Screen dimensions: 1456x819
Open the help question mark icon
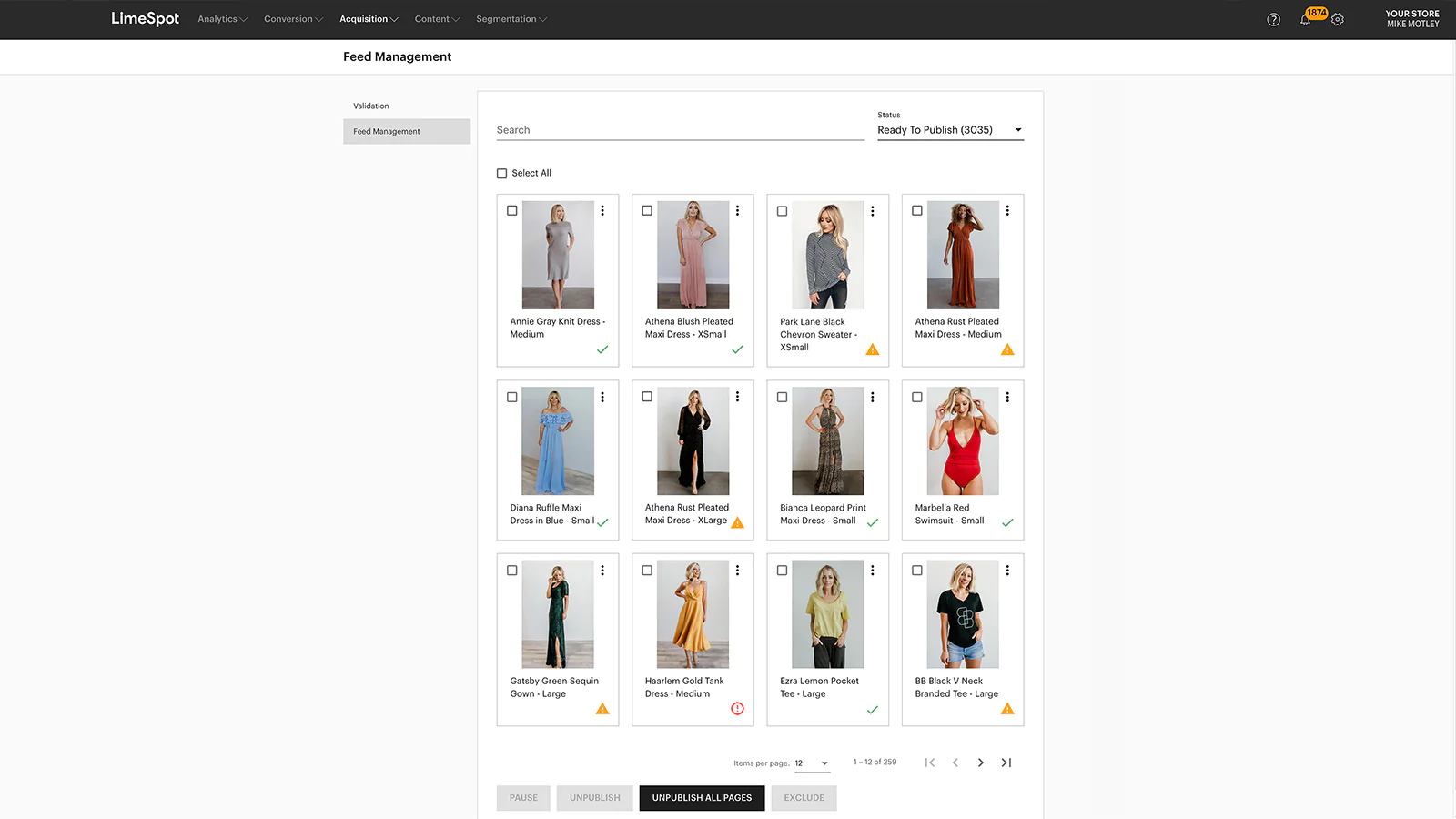coord(1273,20)
